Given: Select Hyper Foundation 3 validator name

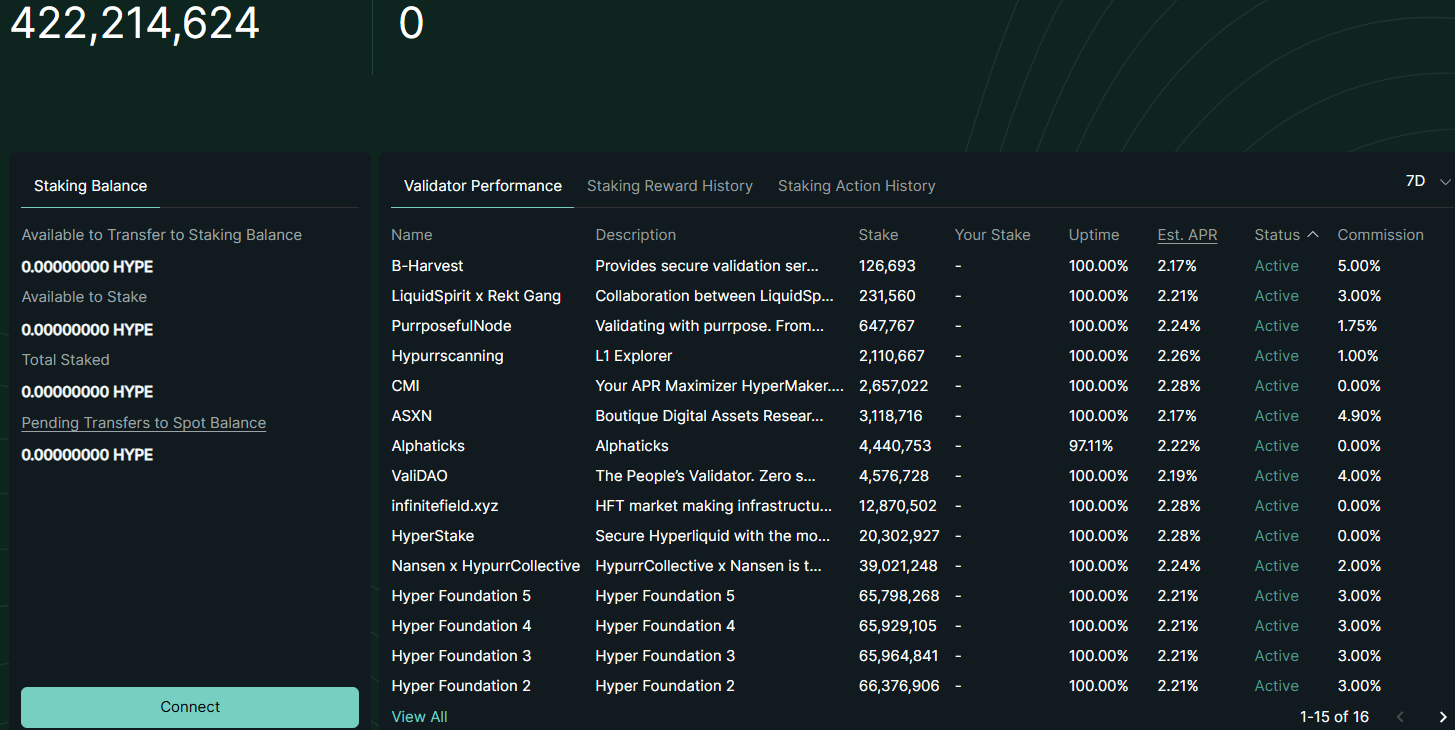Looking at the screenshot, I should click(462, 656).
